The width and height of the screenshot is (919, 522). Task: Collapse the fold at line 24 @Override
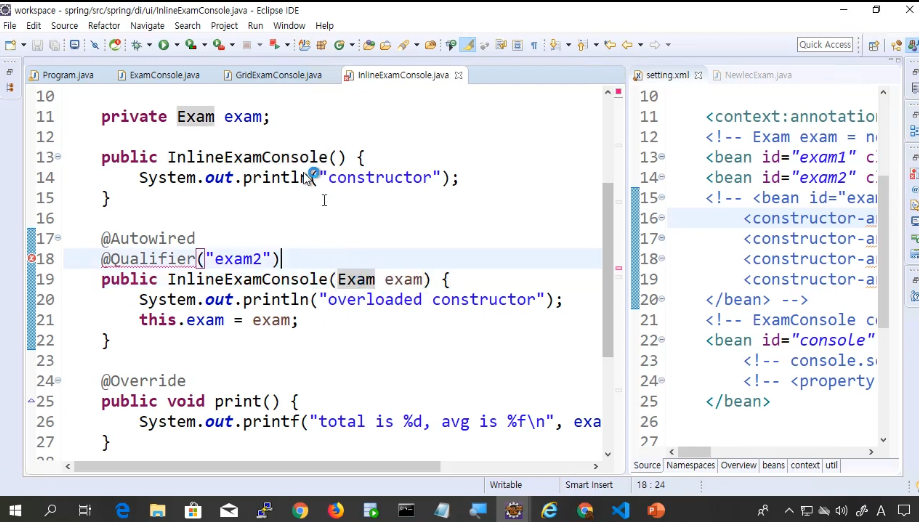pos(58,380)
